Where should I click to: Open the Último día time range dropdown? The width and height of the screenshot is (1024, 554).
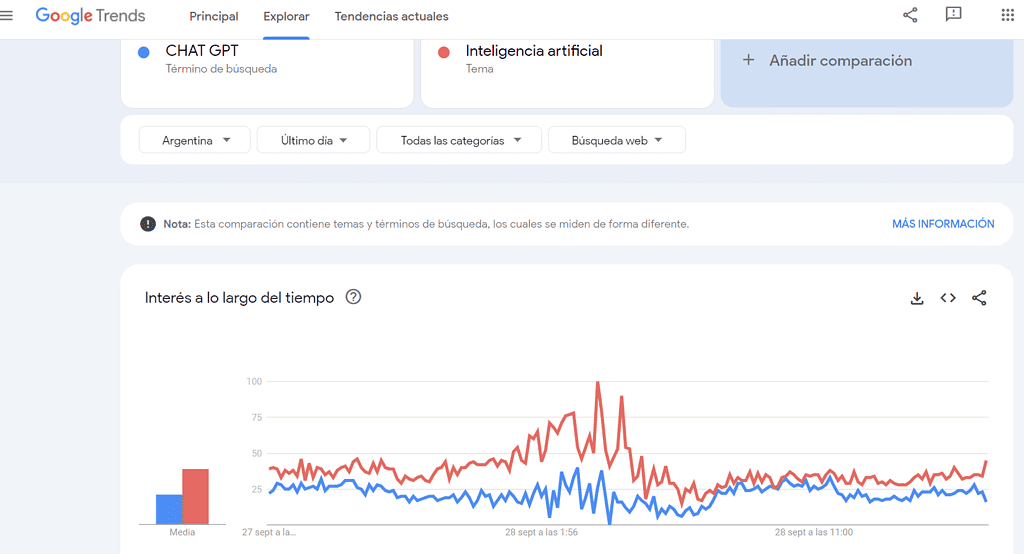[x=313, y=140]
